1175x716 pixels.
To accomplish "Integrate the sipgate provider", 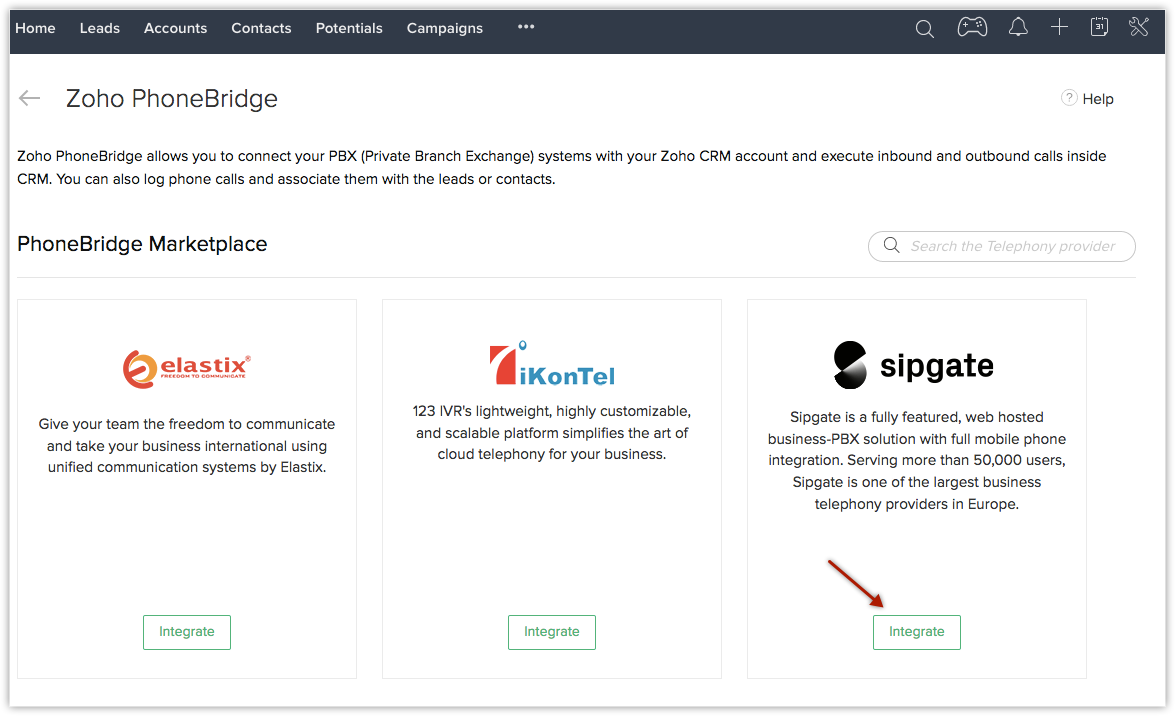I will coord(916,632).
